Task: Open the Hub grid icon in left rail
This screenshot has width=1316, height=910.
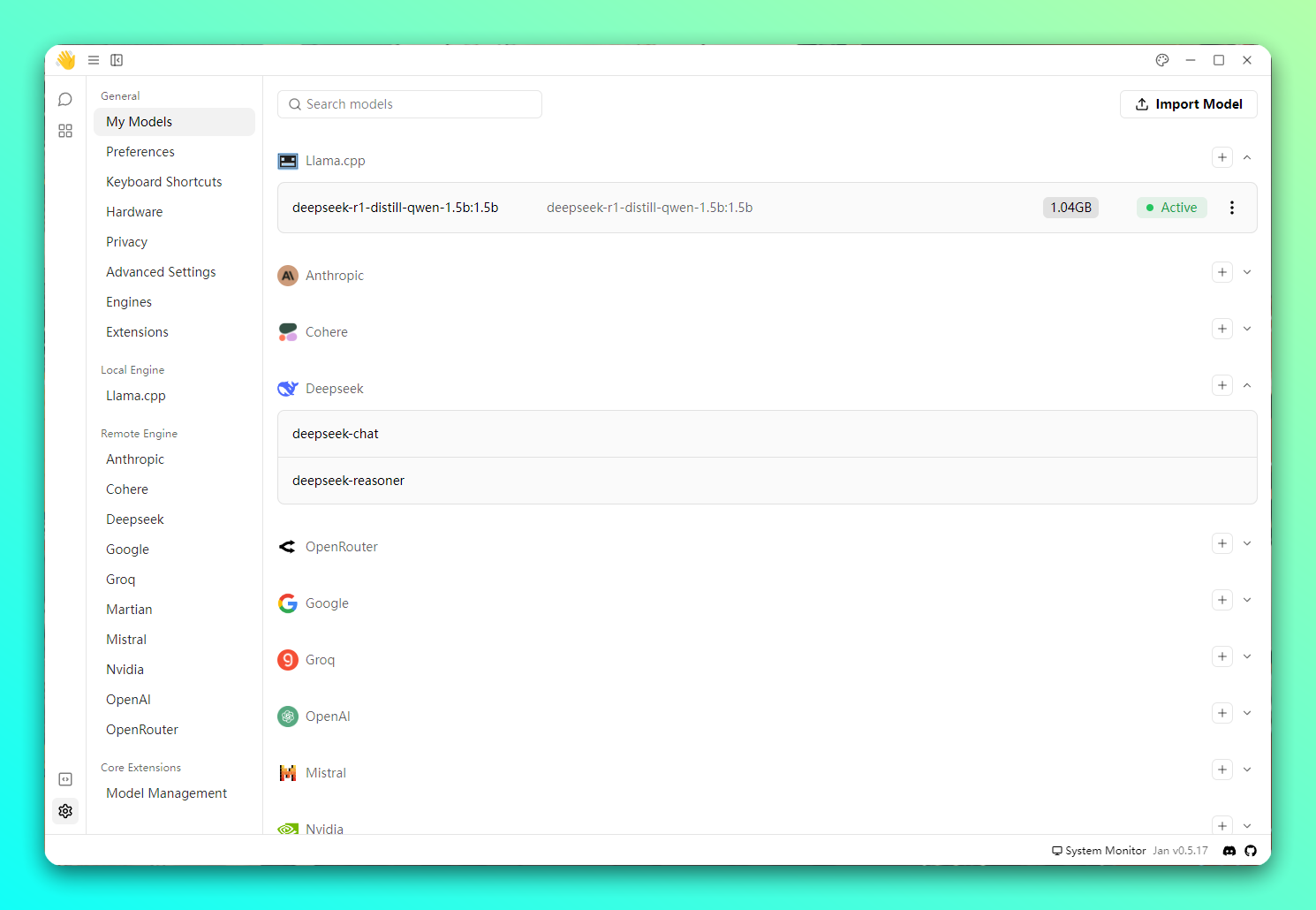Action: (65, 131)
